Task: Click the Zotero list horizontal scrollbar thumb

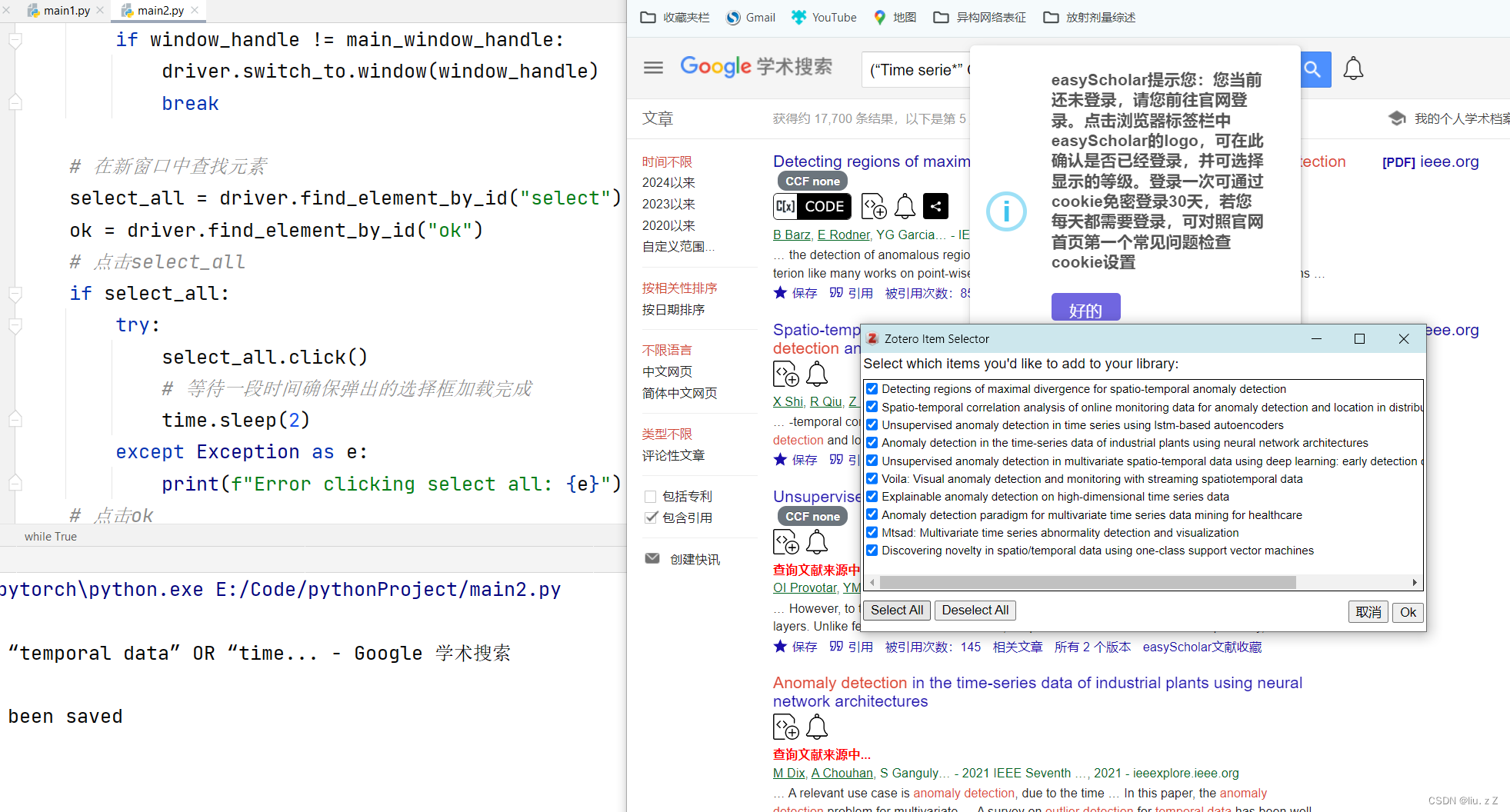Action: click(x=1088, y=582)
